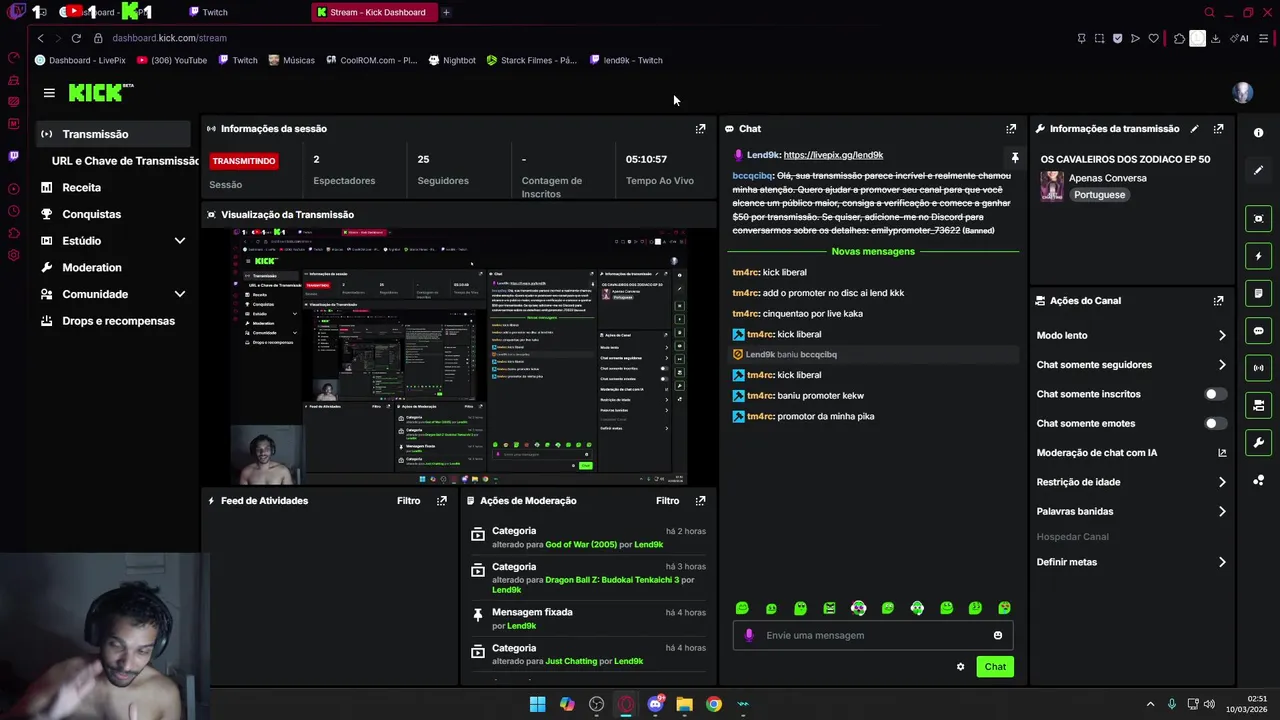Pop out Informações da transmissão panel
This screenshot has height=720, width=1280.
tap(1218, 129)
